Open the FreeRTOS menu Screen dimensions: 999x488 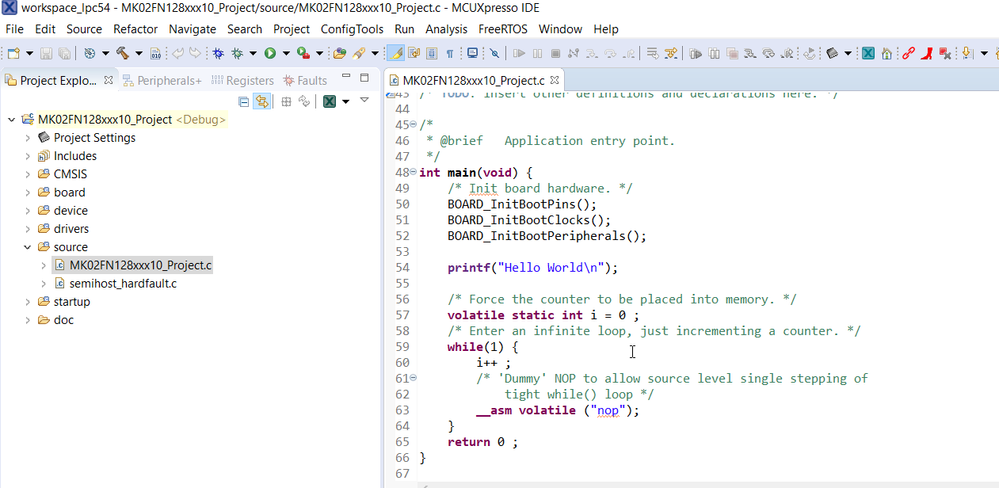click(503, 29)
